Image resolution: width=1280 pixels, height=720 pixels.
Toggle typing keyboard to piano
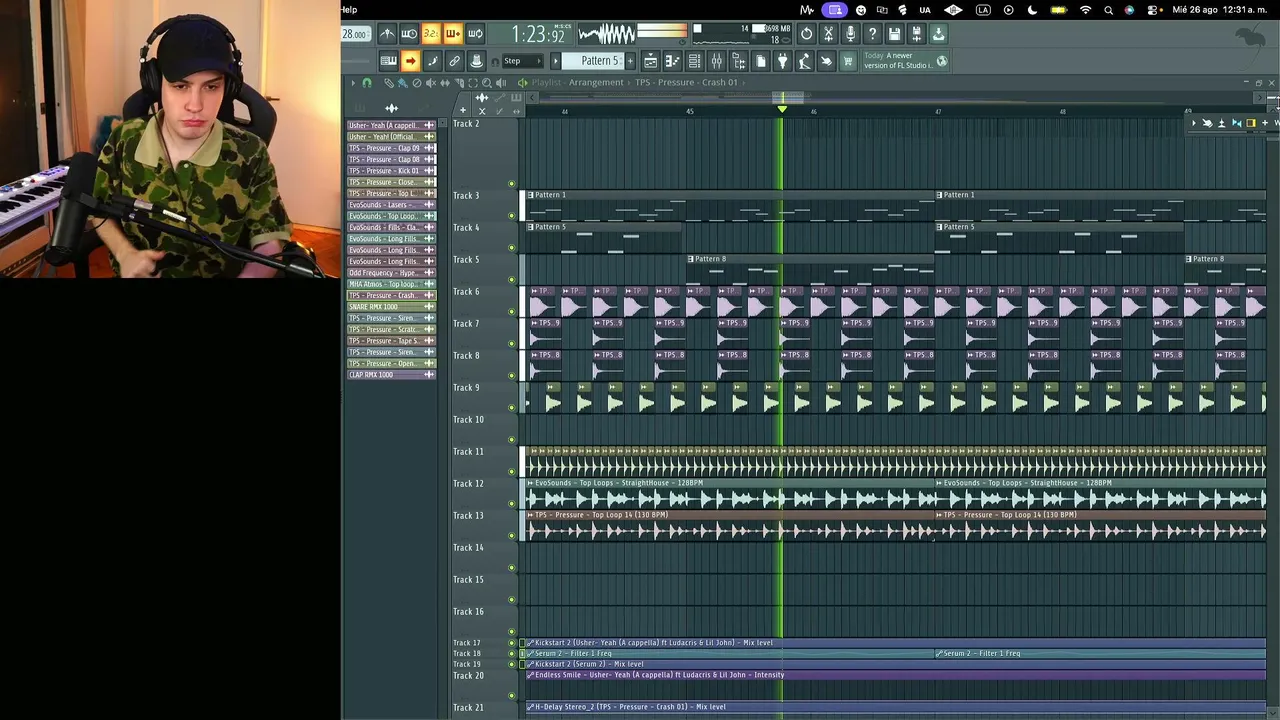coord(388,61)
